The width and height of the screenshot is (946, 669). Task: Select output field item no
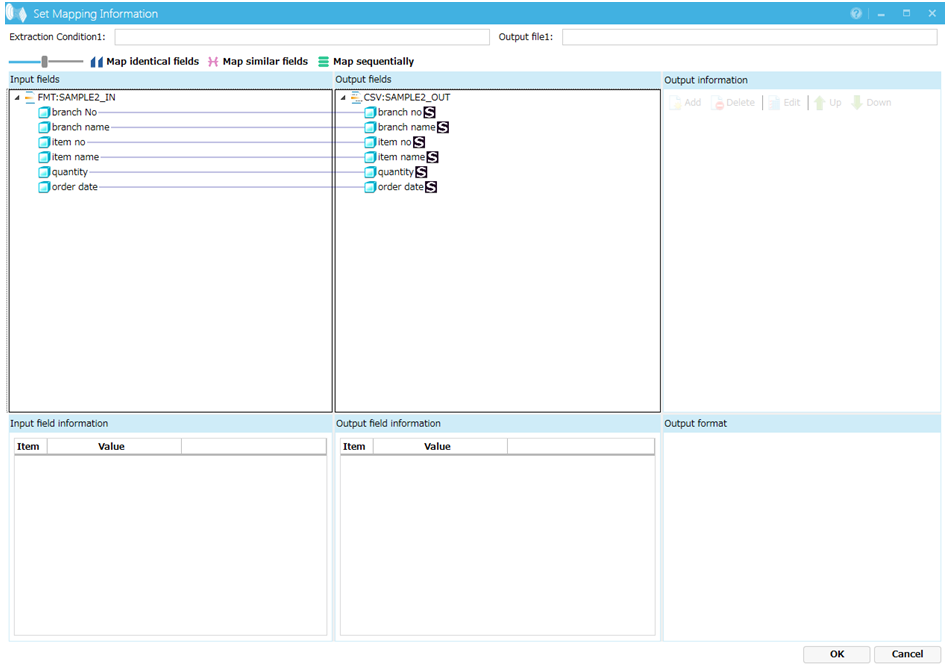pyautogui.click(x=394, y=142)
